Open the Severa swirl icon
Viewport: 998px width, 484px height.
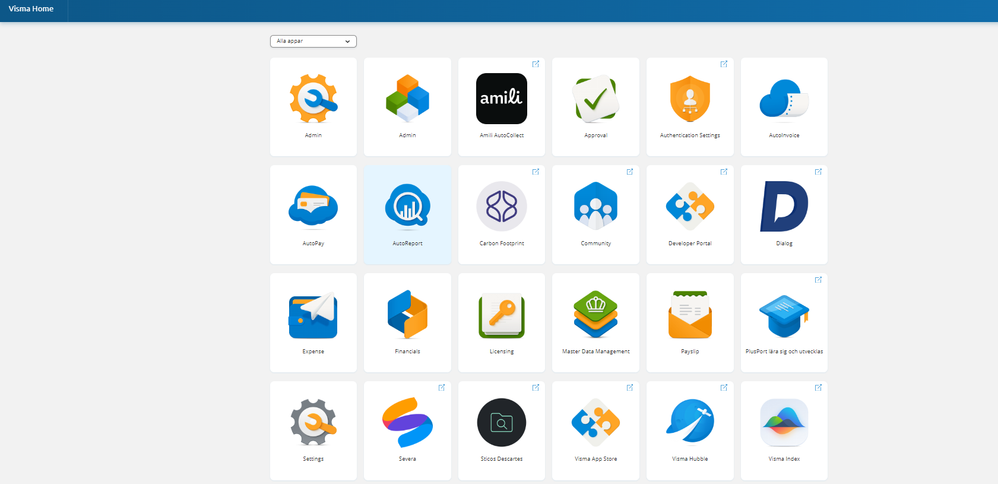[407, 422]
